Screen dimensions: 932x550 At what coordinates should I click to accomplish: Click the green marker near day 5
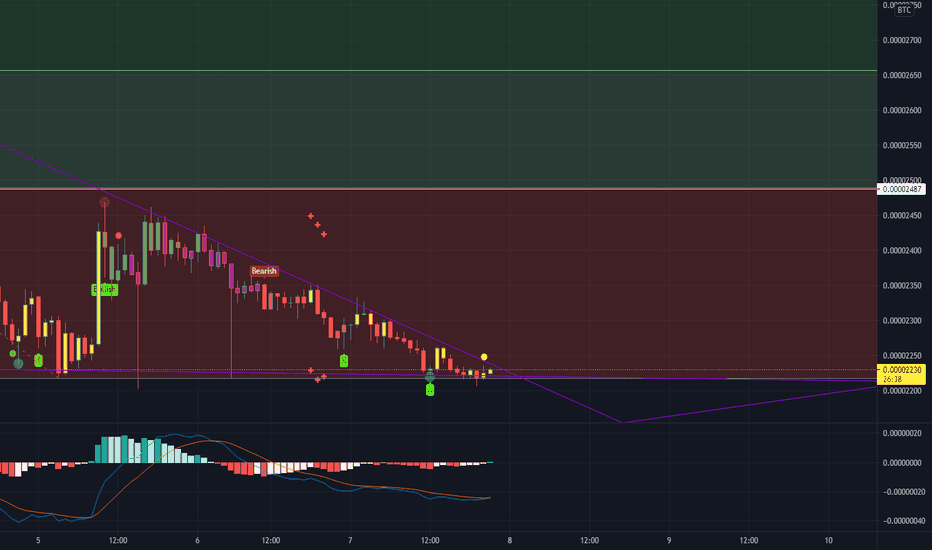[39, 360]
